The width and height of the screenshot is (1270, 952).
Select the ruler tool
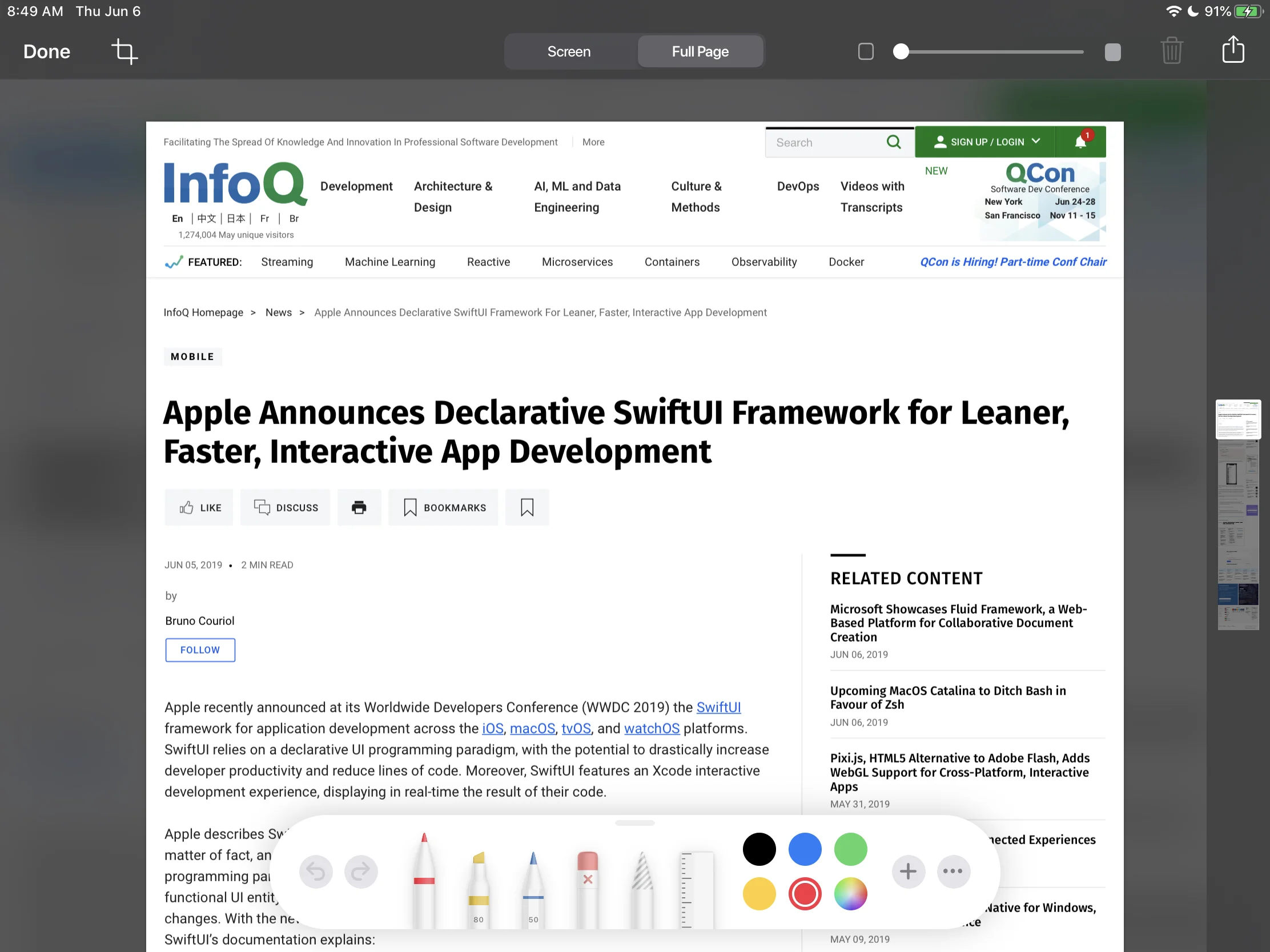[x=697, y=890]
